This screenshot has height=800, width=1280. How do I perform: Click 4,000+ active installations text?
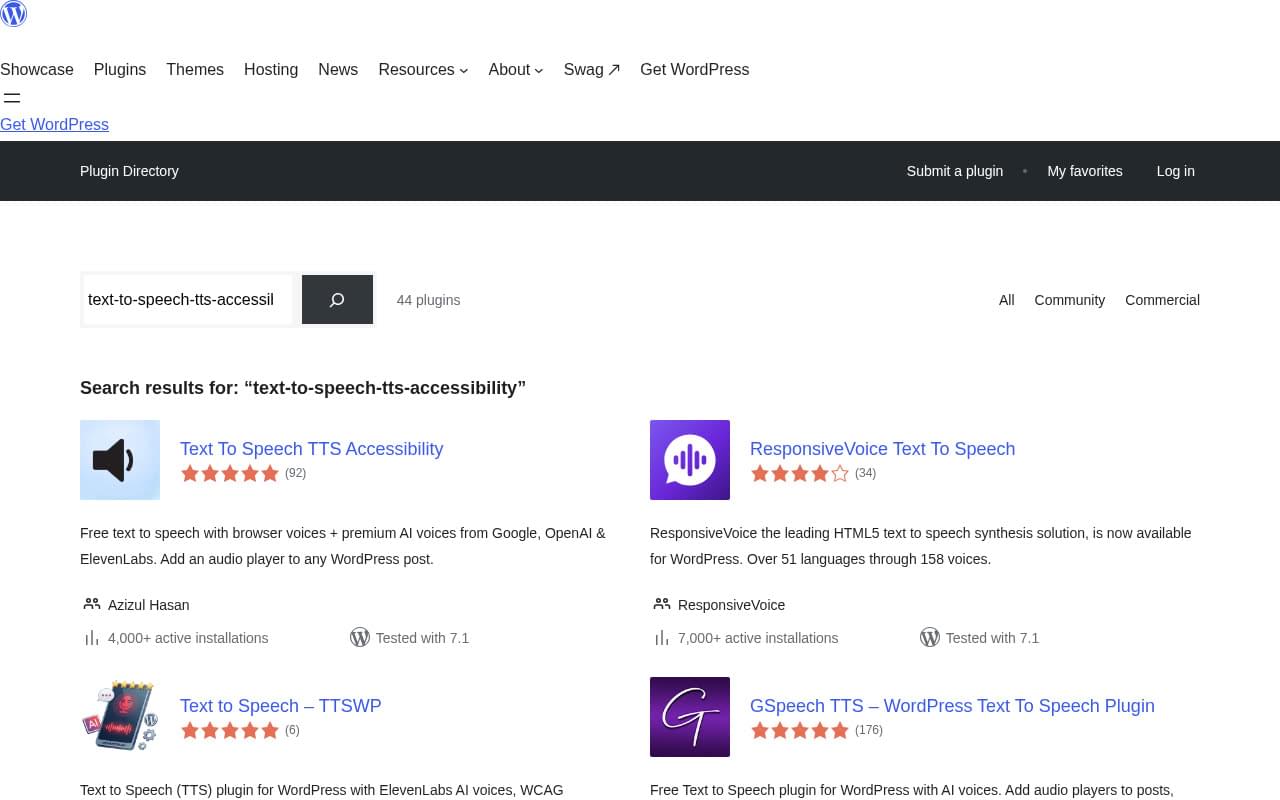coord(188,638)
